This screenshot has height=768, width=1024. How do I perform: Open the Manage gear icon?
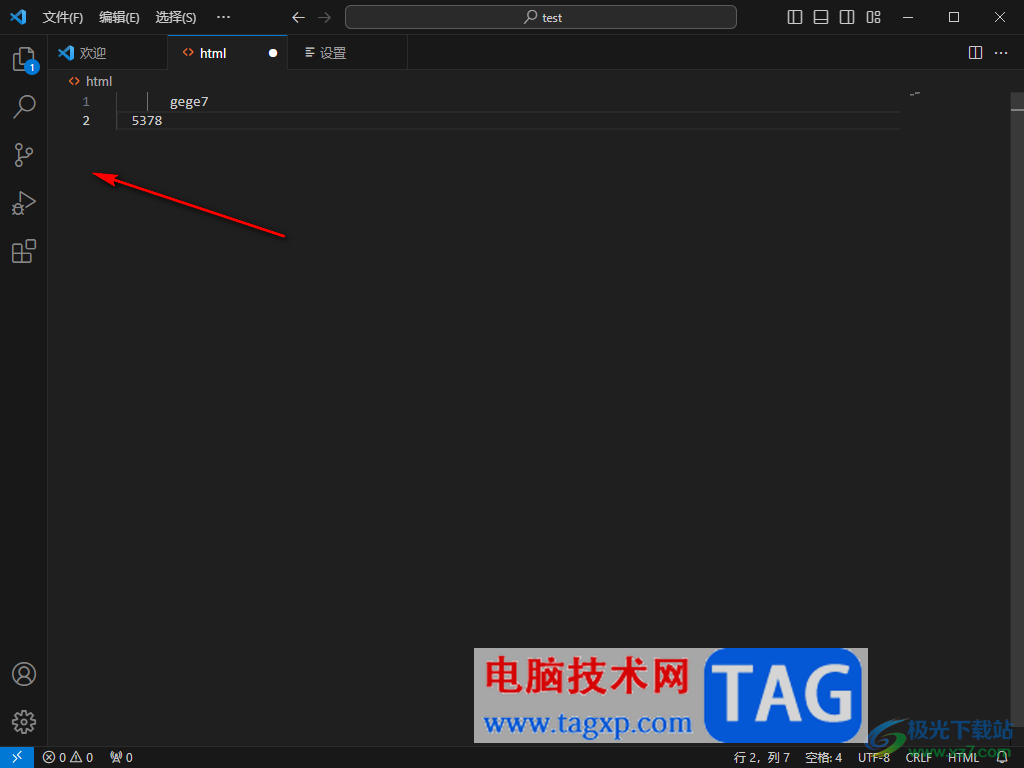24,722
